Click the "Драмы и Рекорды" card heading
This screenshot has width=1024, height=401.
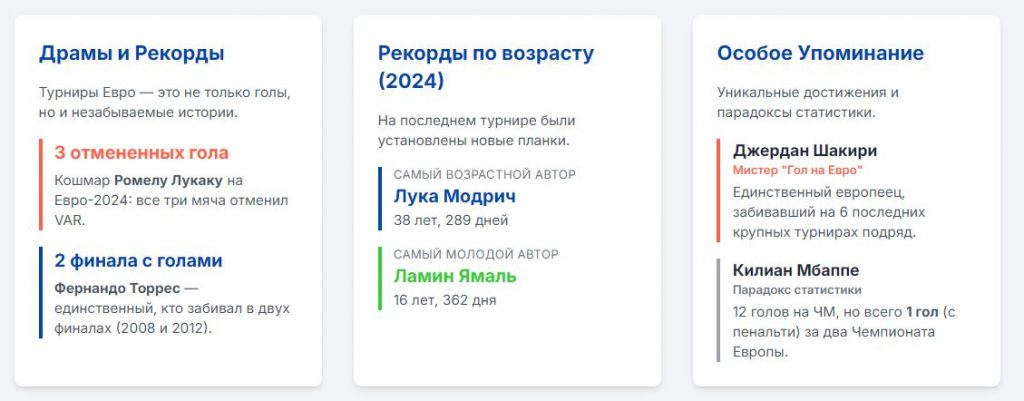pyautogui.click(x=131, y=54)
